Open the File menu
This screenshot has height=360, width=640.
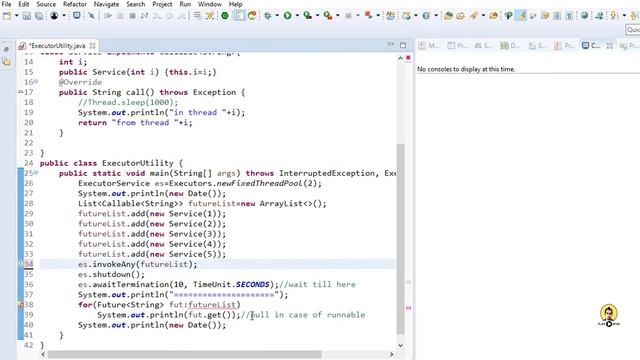pos(7,4)
